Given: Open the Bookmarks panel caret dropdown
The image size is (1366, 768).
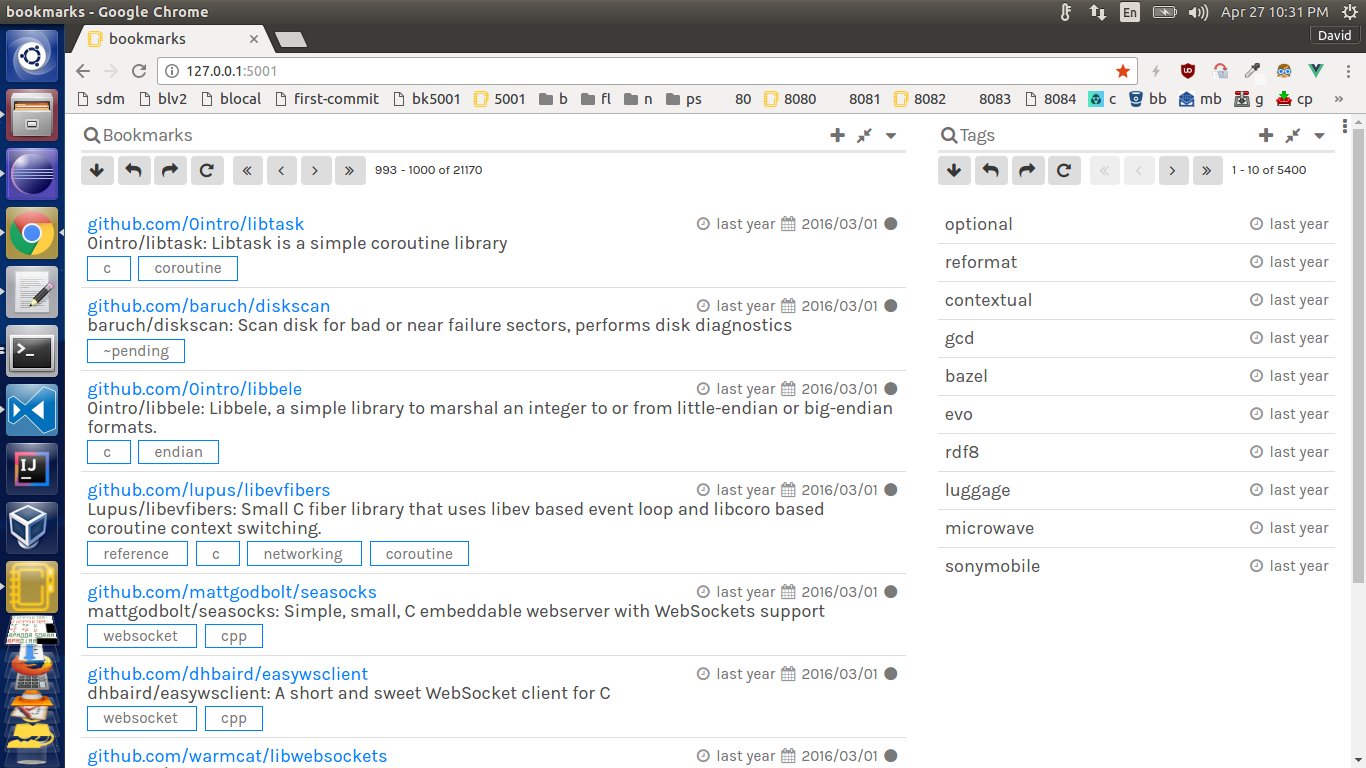Looking at the screenshot, I should pos(890,136).
